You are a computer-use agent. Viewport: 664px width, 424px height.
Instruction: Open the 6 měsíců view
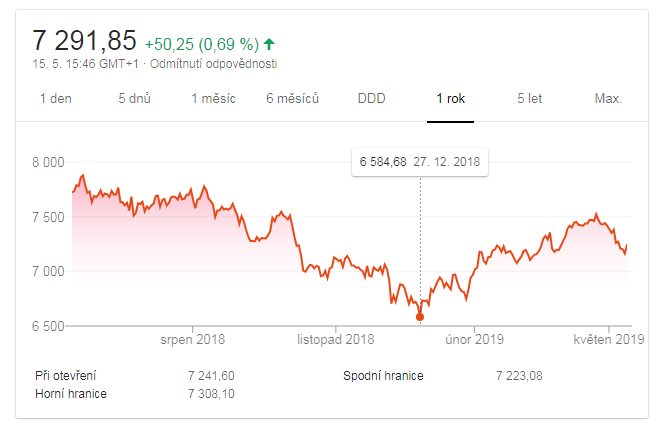pyautogui.click(x=292, y=98)
